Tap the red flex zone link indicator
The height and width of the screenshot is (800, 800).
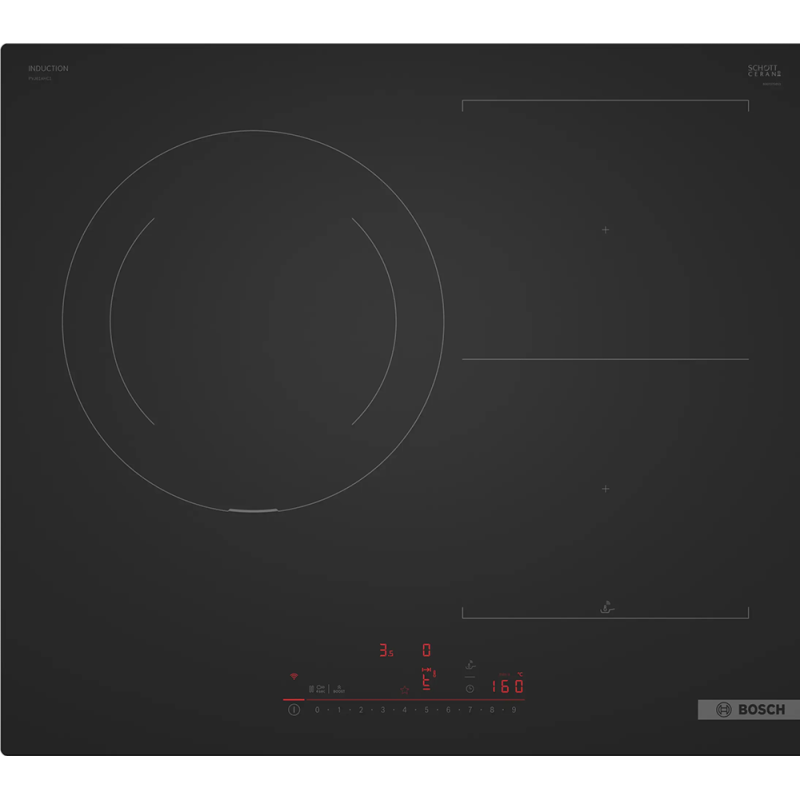[427, 670]
